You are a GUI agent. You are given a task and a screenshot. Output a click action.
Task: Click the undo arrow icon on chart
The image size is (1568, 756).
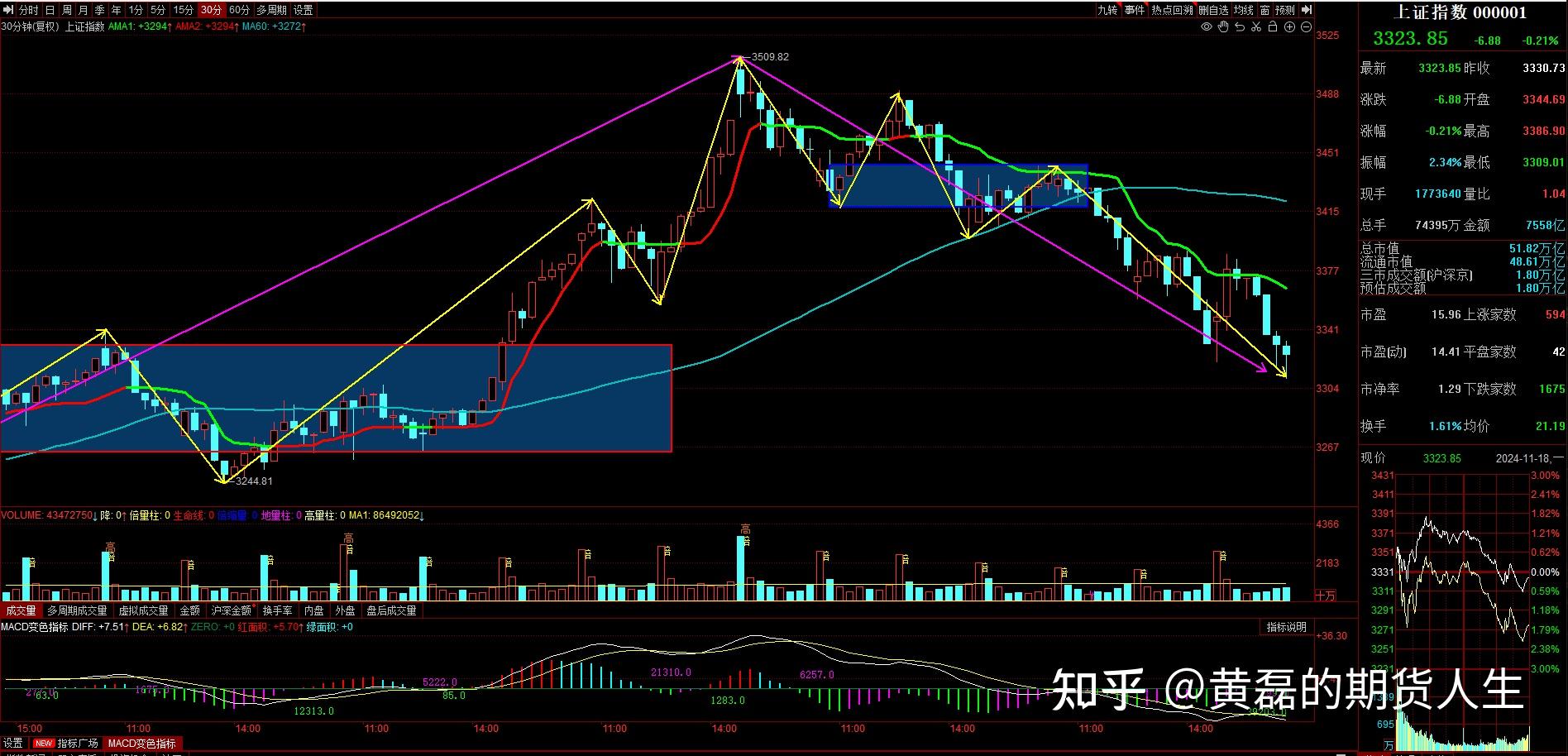[1240, 27]
